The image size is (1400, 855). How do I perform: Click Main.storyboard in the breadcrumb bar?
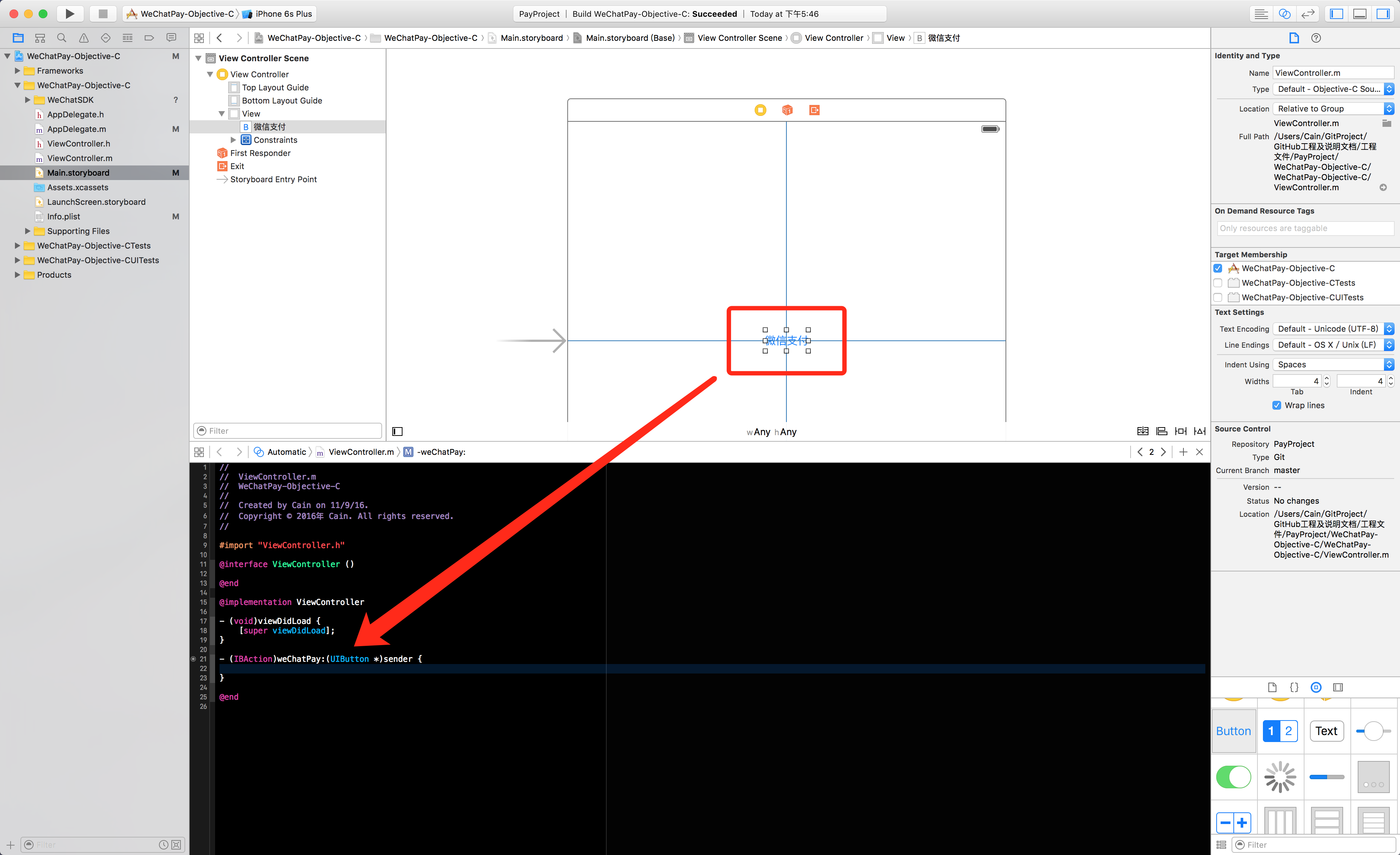[531, 38]
